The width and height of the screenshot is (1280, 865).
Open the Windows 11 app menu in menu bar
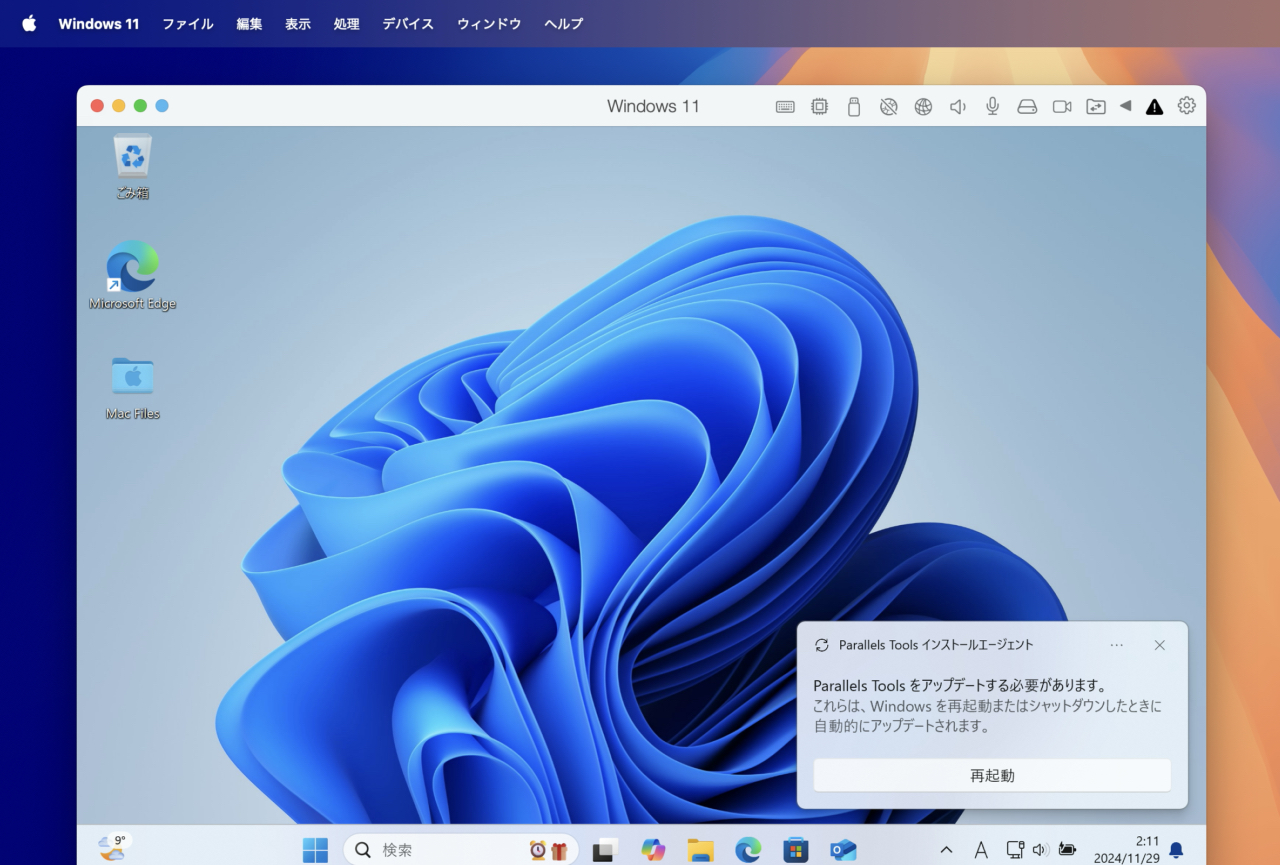[x=99, y=24]
